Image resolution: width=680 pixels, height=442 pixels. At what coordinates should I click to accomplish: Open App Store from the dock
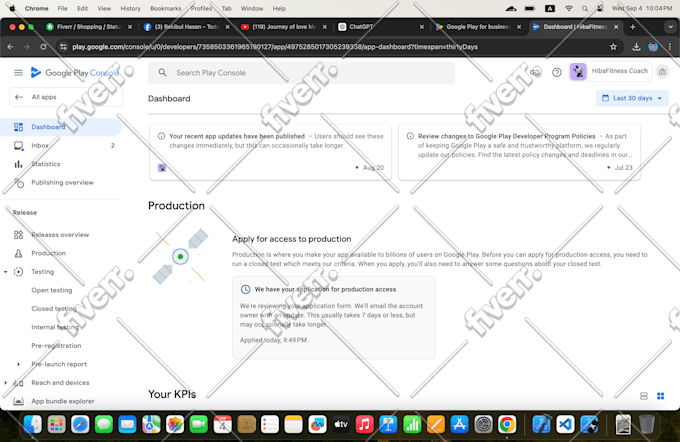coord(459,424)
